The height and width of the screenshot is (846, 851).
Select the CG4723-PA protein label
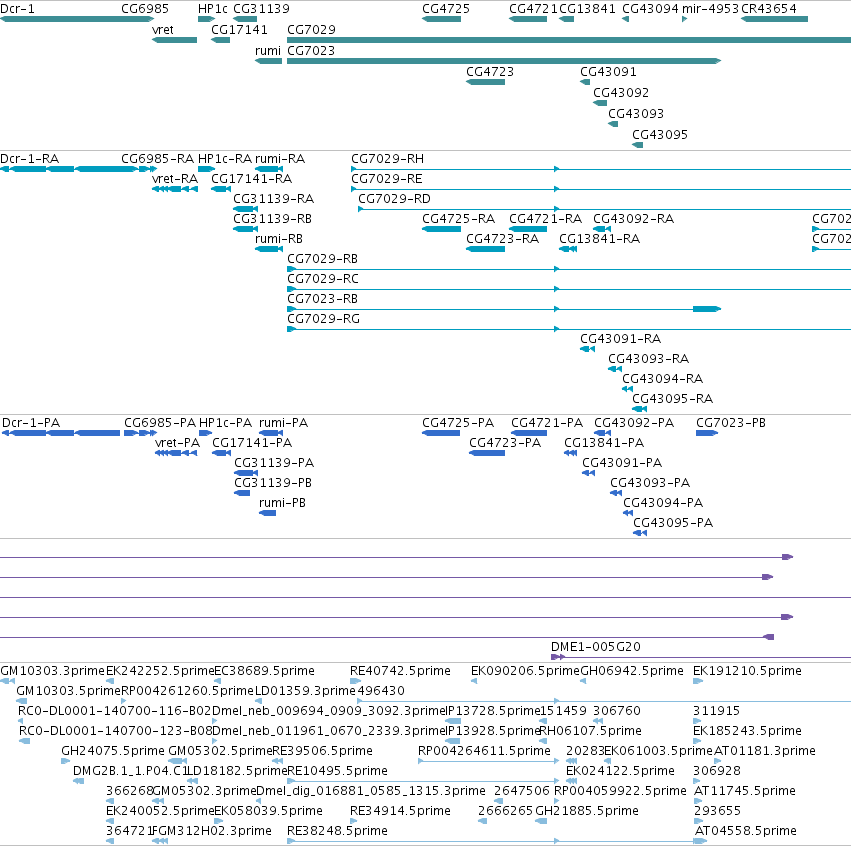pyautogui.click(x=505, y=443)
